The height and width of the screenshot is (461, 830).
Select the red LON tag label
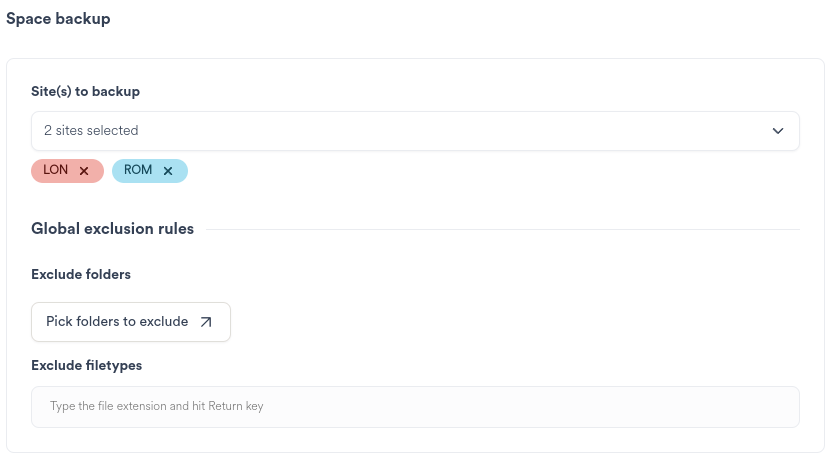point(56,170)
